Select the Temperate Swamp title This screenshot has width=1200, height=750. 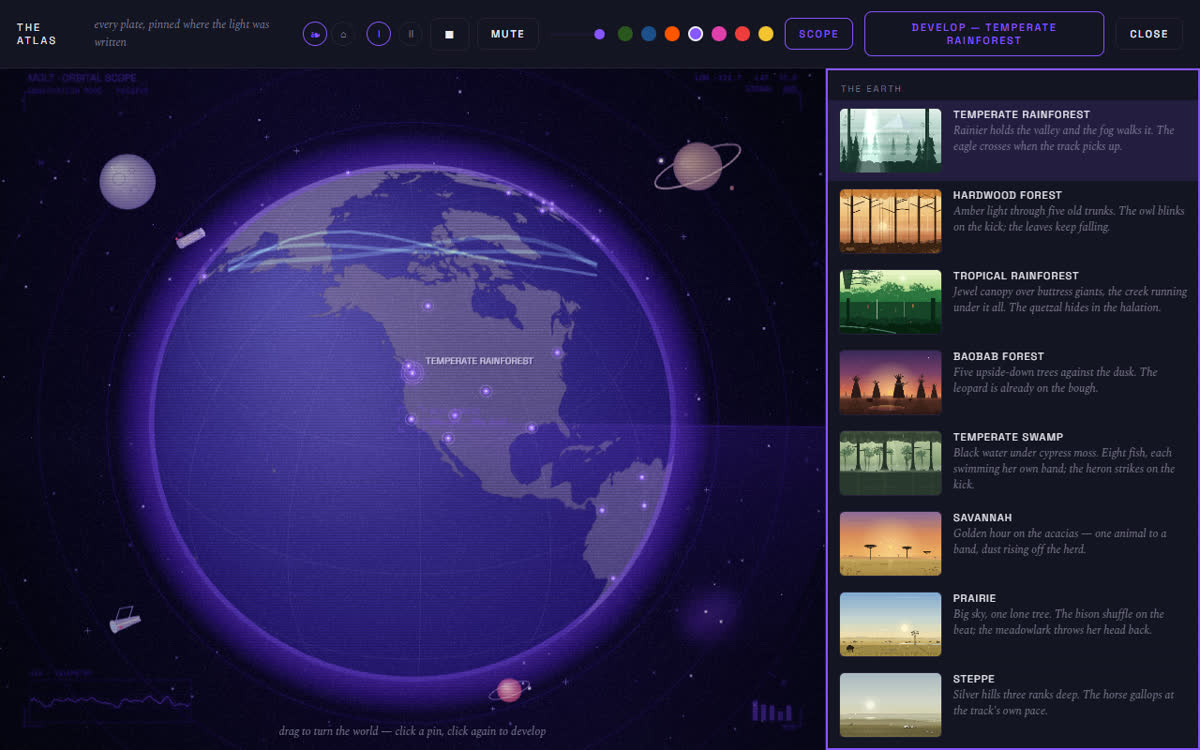(1008, 437)
